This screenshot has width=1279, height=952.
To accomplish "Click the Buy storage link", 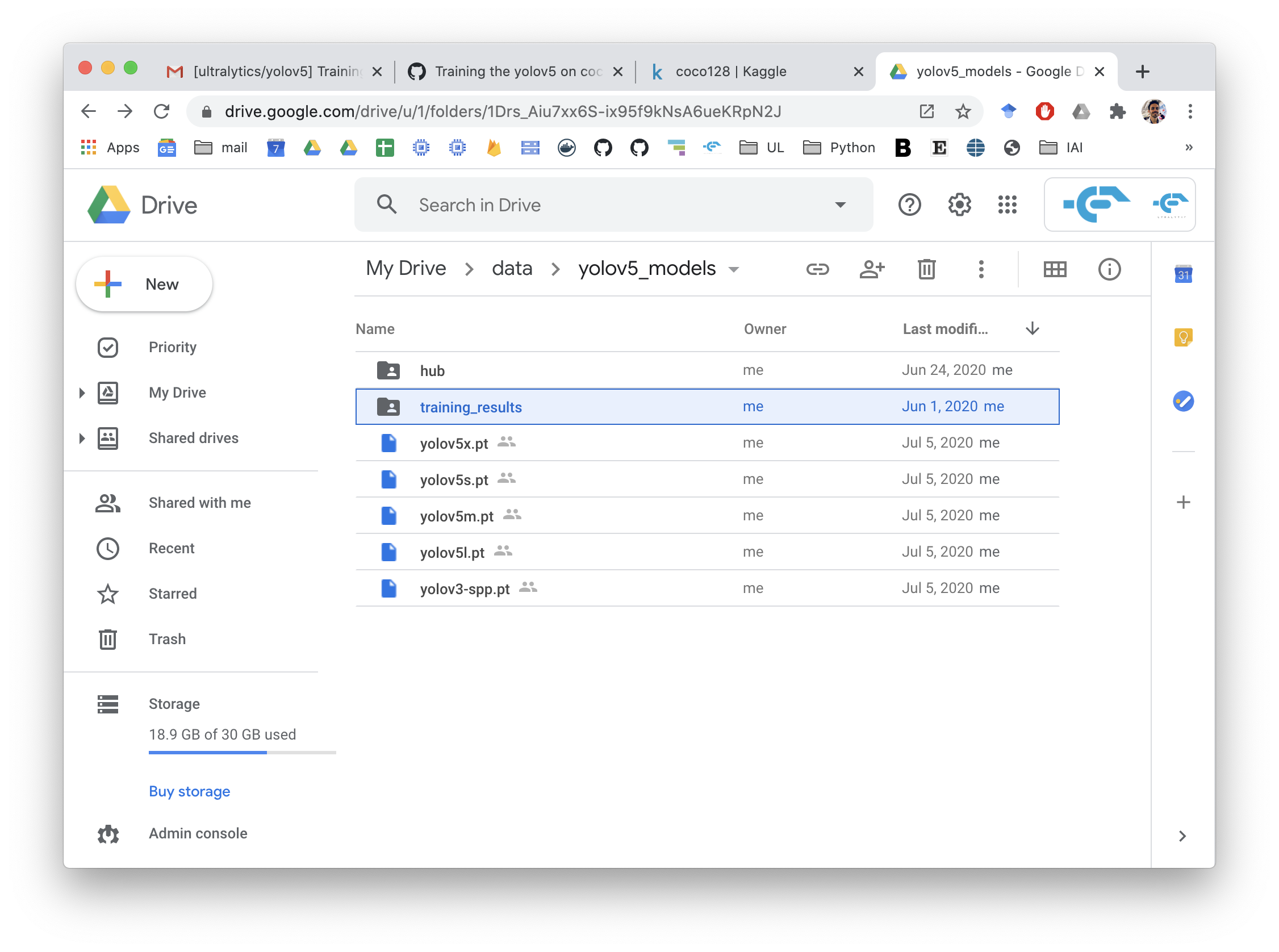I will tap(189, 791).
